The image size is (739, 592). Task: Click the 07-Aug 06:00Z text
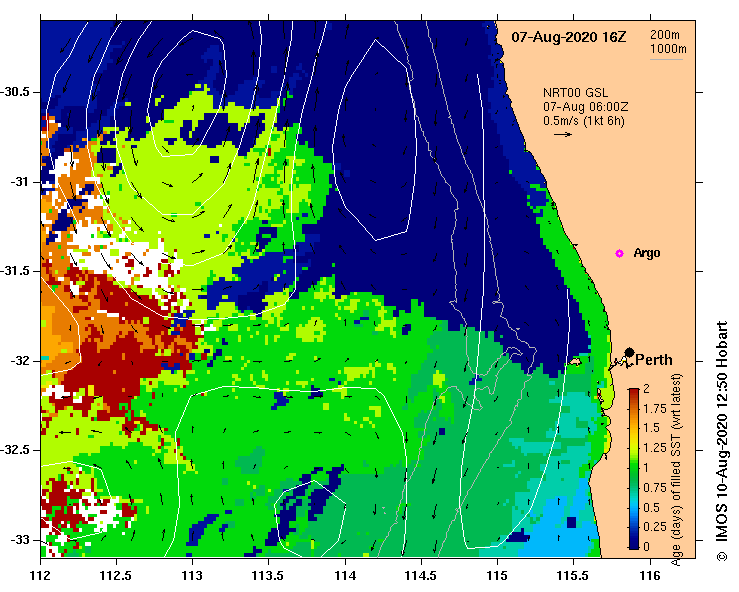[585, 107]
